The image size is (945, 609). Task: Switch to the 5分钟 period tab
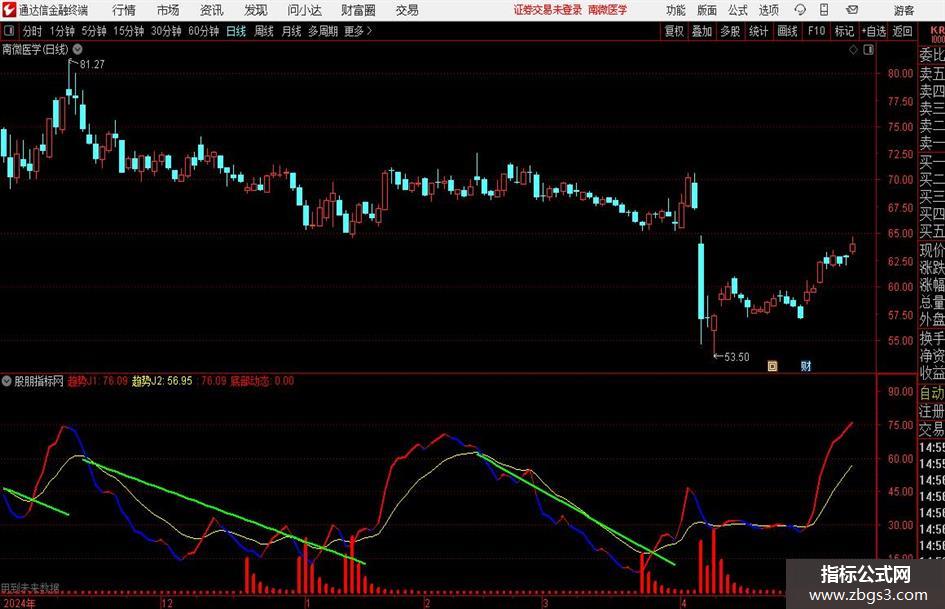[x=94, y=31]
